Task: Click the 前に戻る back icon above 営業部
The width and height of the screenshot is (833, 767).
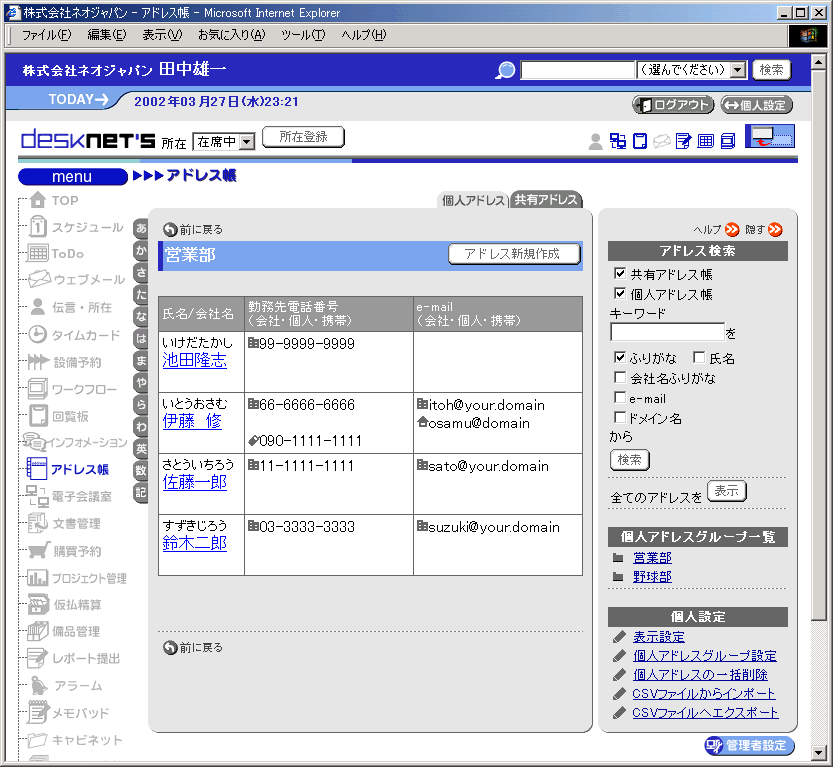Action: point(170,229)
